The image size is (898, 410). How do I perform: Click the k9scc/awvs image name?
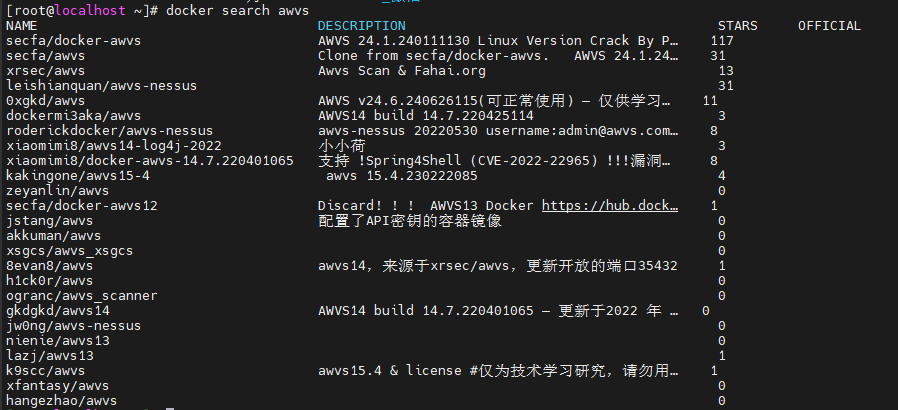click(45, 370)
